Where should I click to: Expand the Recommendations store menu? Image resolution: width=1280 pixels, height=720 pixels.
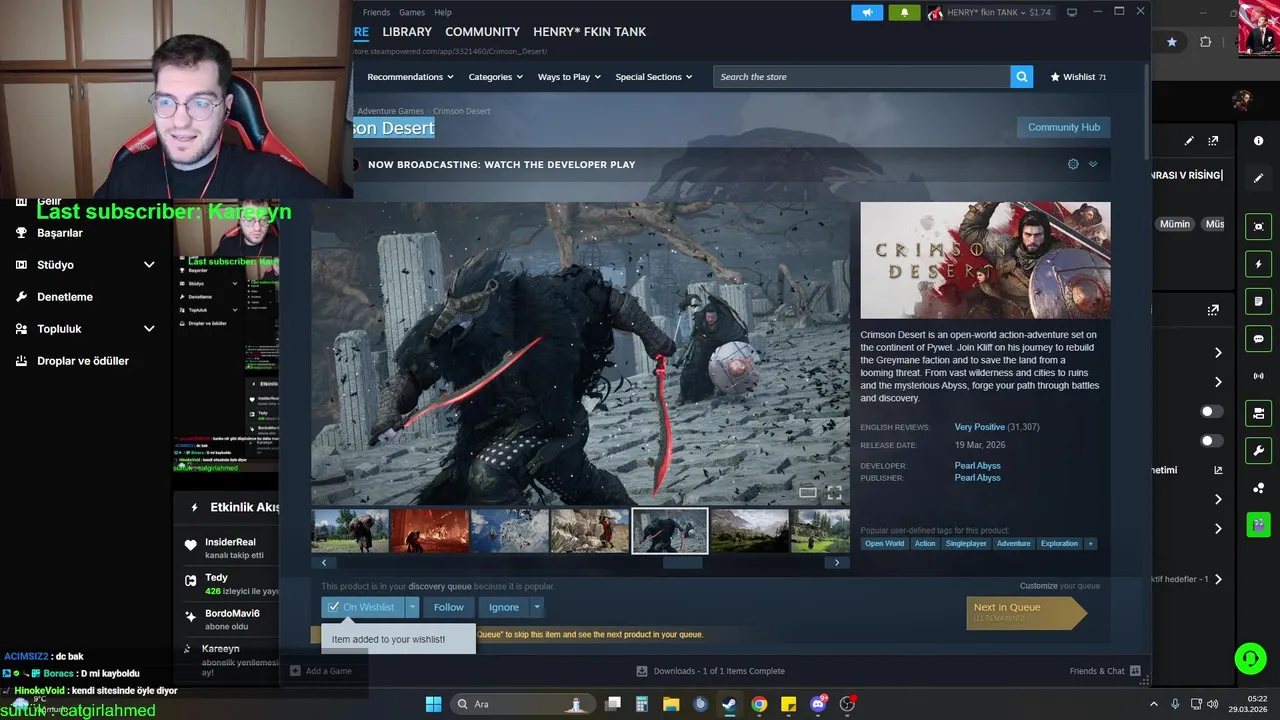pyautogui.click(x=410, y=77)
